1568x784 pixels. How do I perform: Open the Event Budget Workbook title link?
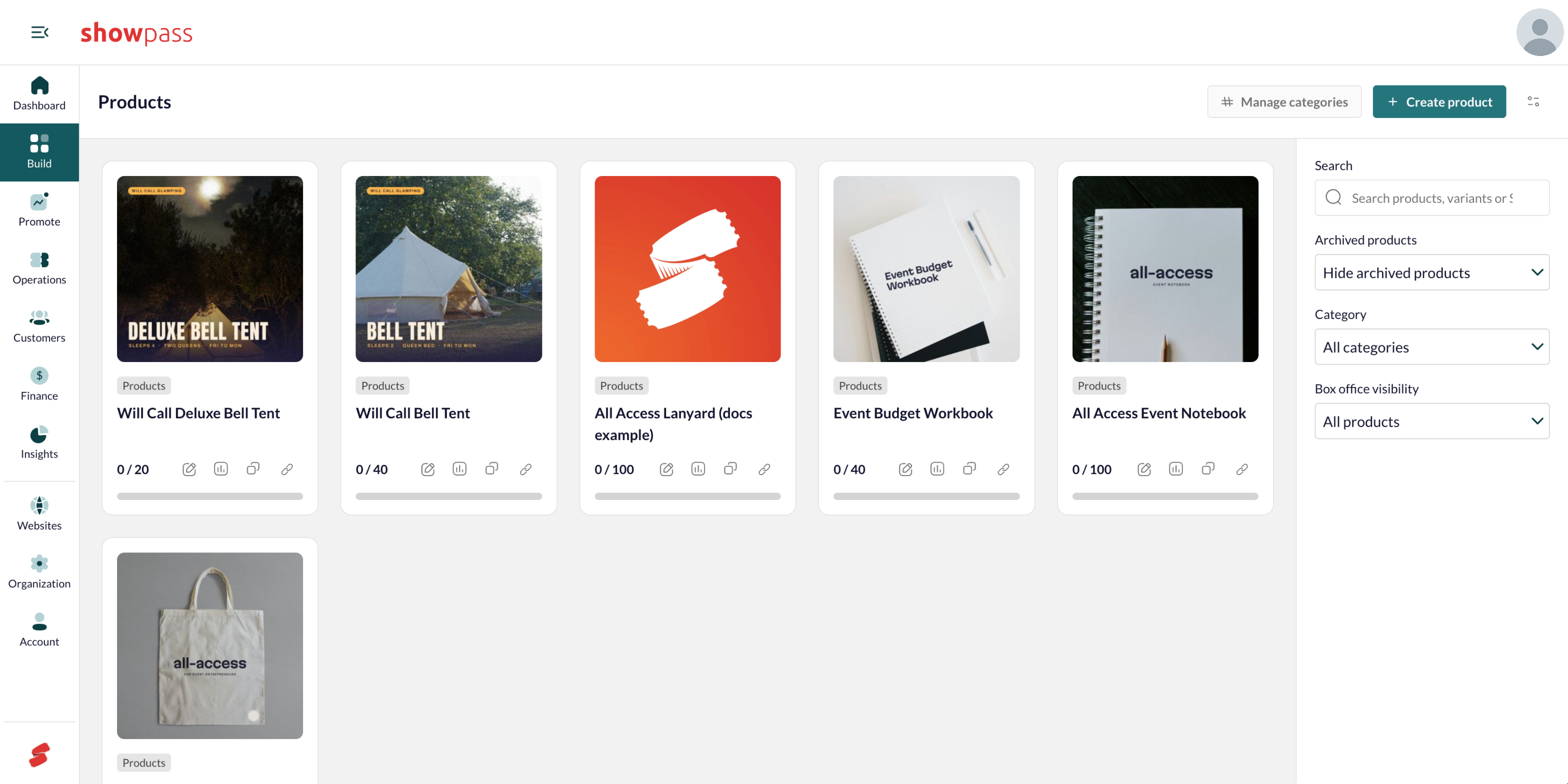point(913,413)
